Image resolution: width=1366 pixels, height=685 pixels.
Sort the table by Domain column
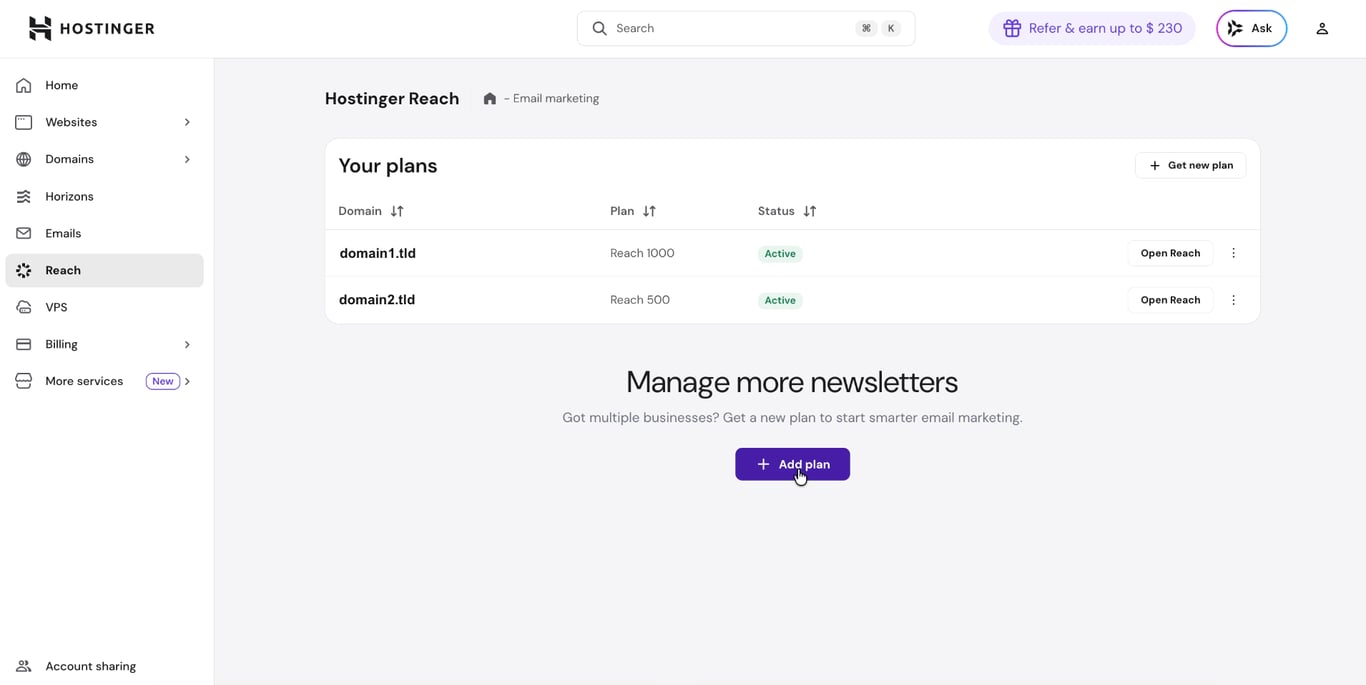396,211
